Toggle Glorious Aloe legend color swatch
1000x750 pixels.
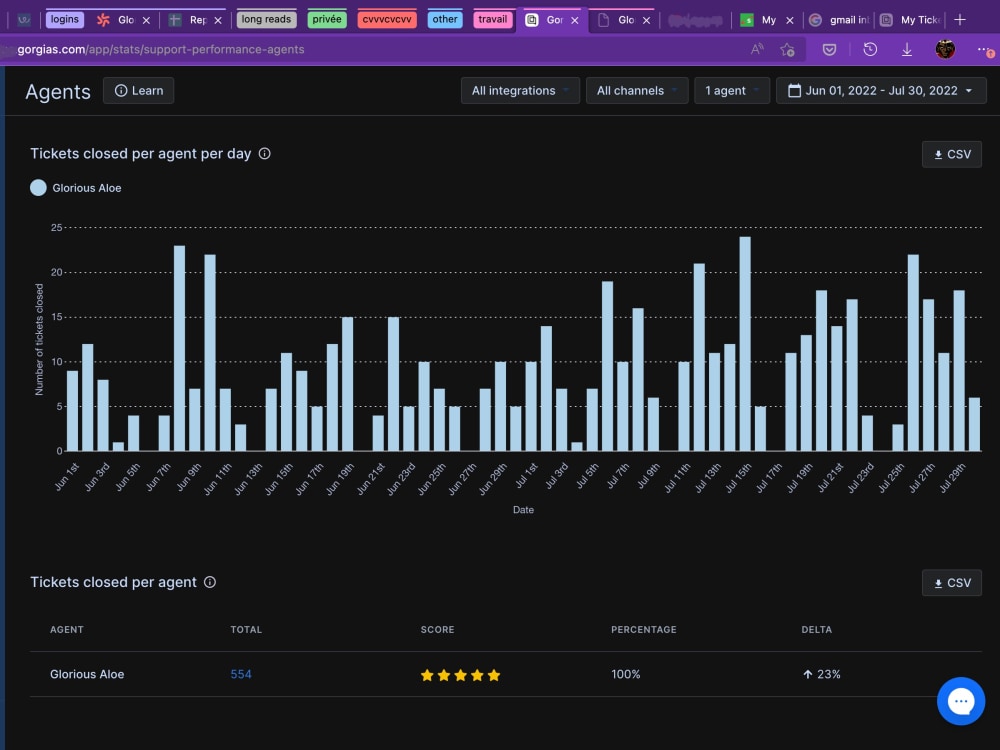38,188
